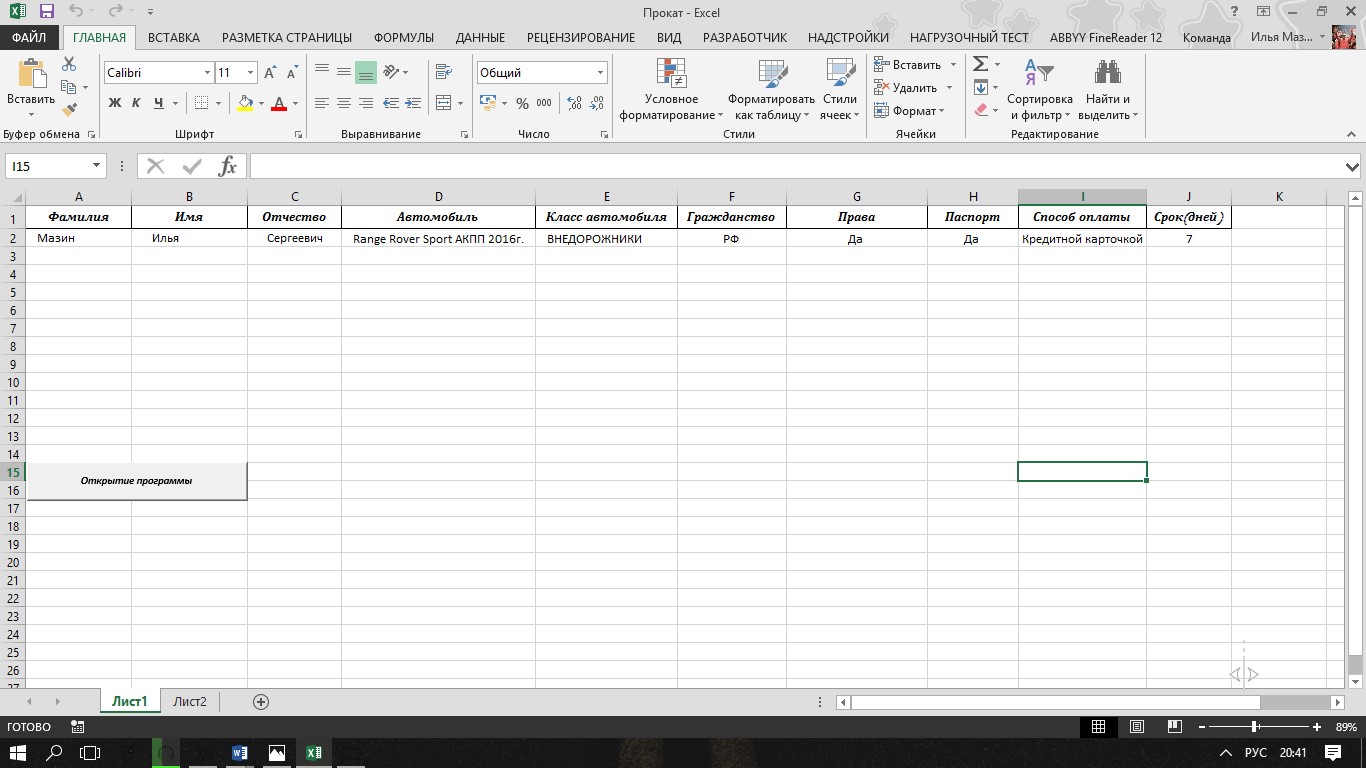Image resolution: width=1366 pixels, height=768 pixels.
Task: Click the Открытие программы button
Action: [136, 481]
